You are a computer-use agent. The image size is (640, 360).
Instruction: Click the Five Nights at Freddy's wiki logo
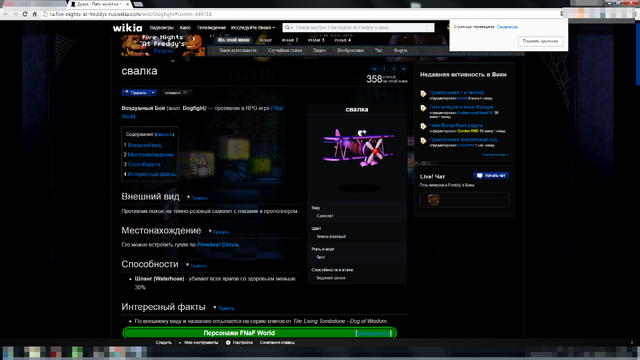tap(163, 45)
